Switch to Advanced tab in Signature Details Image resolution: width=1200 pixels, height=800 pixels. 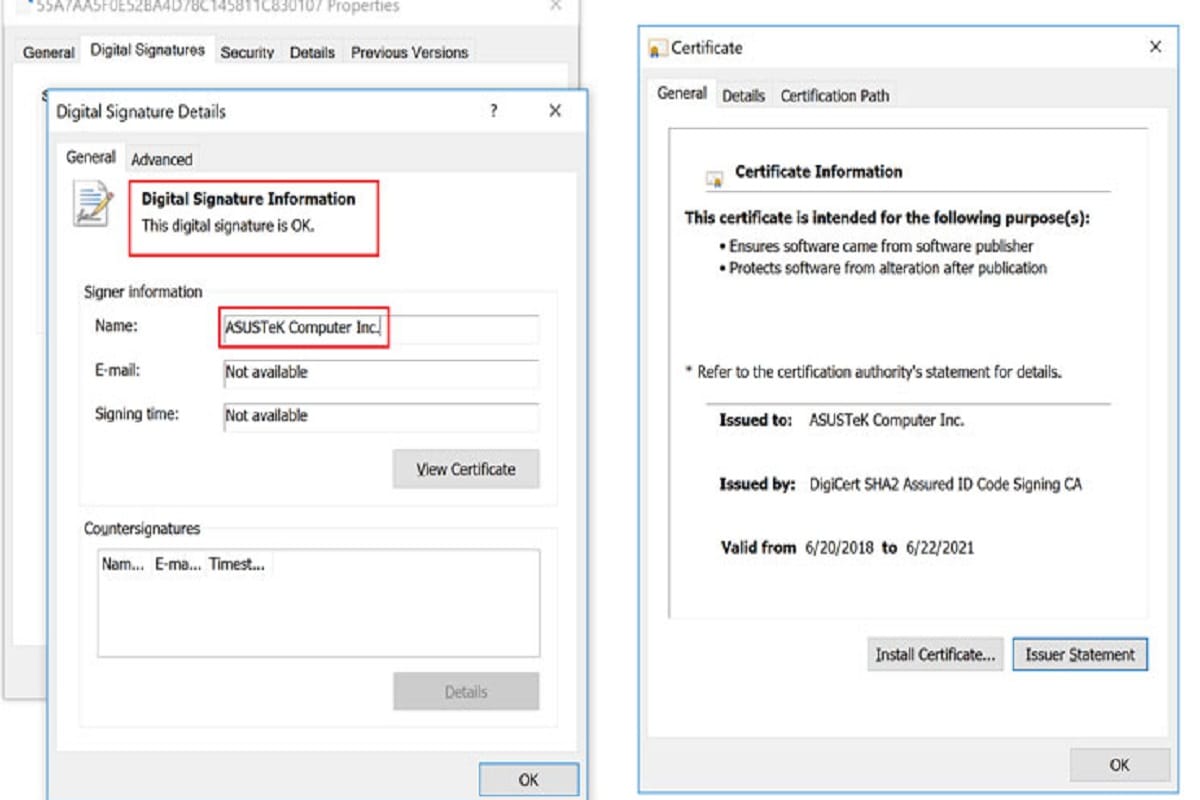tap(161, 159)
